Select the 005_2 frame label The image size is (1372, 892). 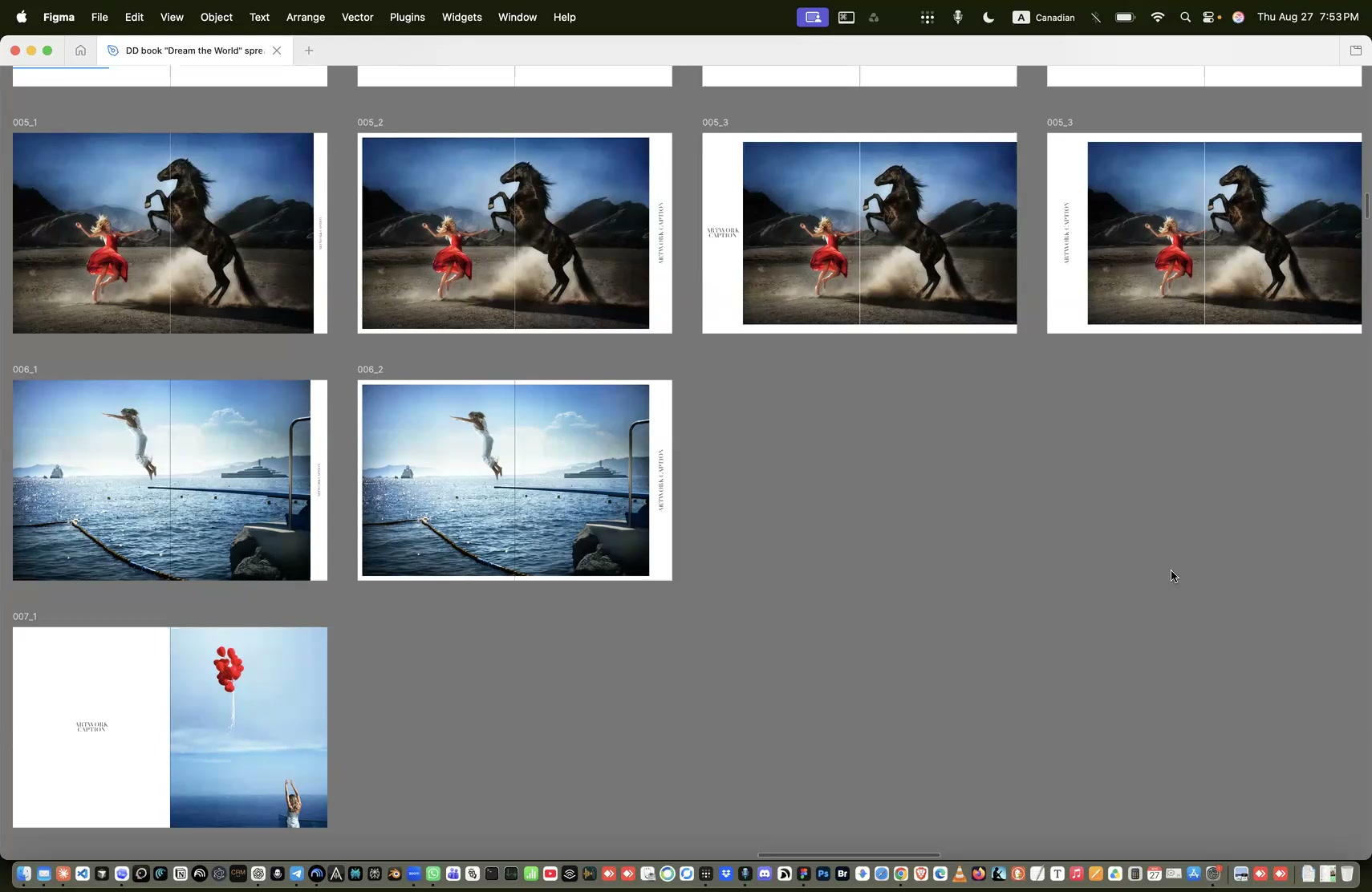click(370, 122)
